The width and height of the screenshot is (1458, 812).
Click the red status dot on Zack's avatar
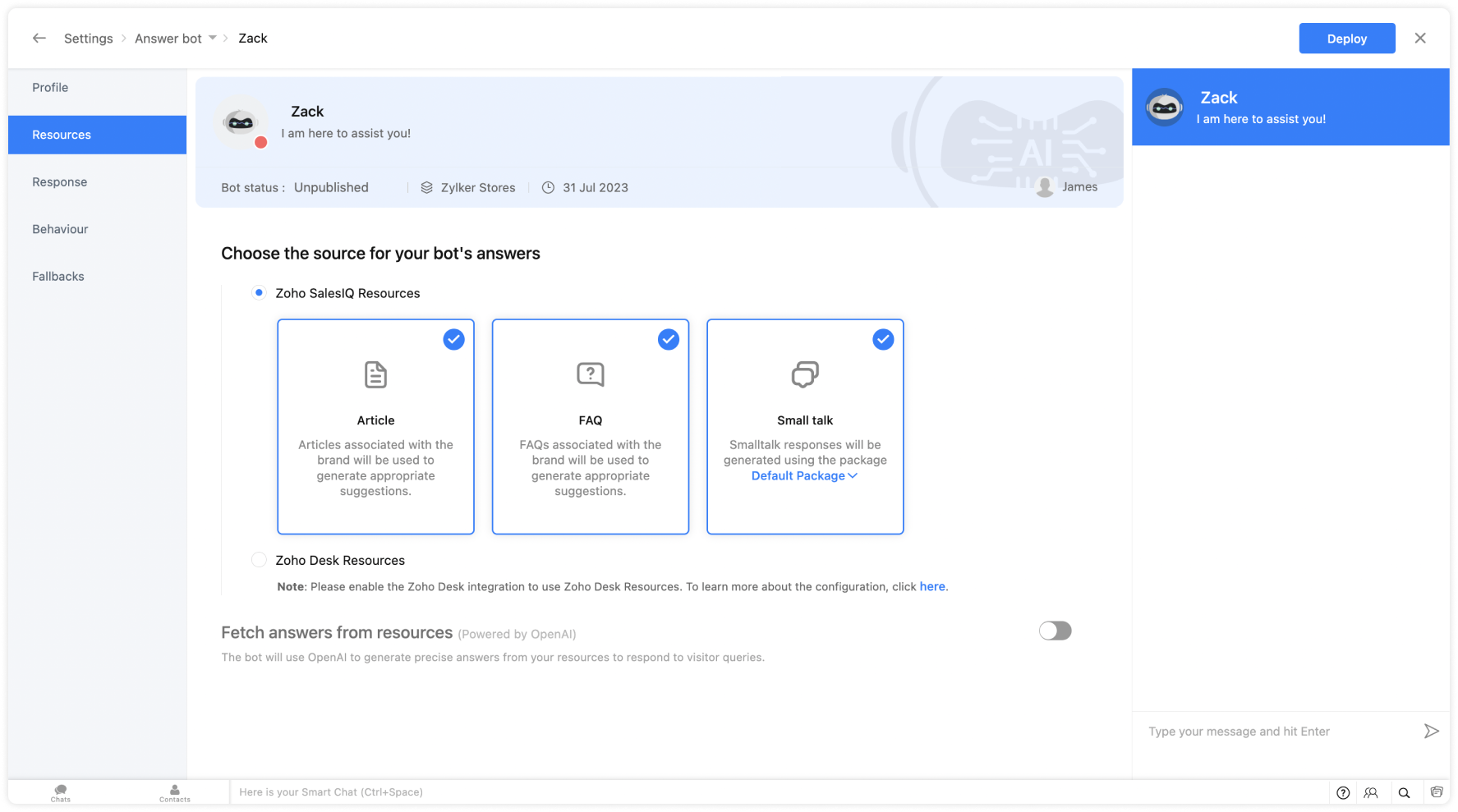pyautogui.click(x=261, y=142)
